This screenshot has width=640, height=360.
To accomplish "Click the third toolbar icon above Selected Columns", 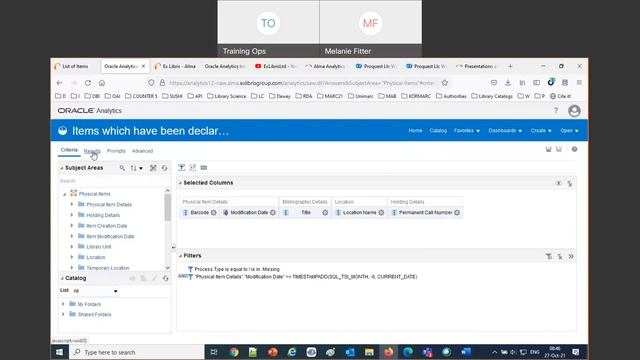I will coord(204,168).
